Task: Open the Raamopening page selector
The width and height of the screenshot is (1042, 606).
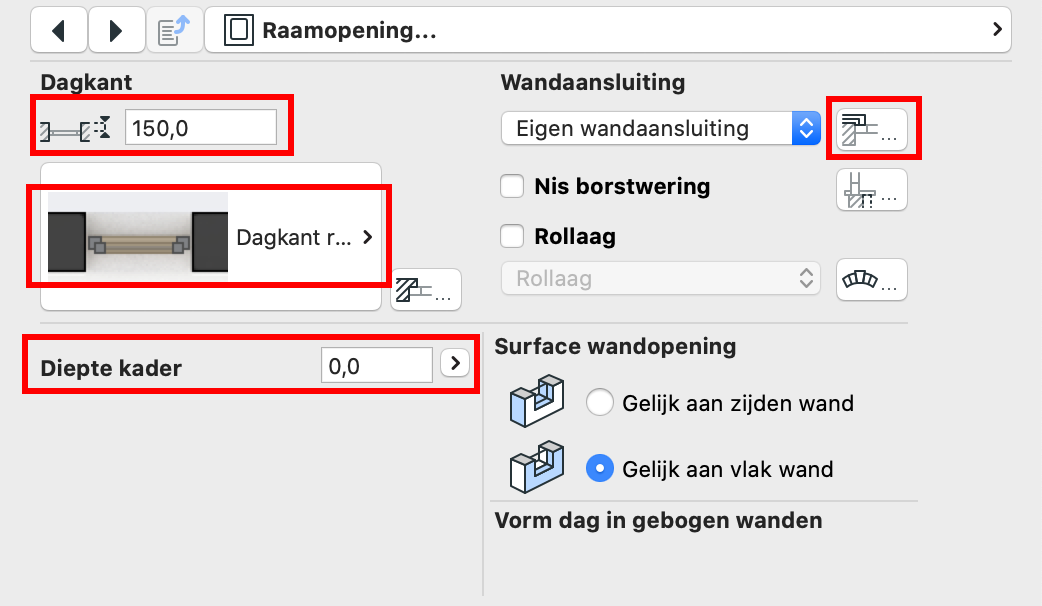Action: [608, 30]
